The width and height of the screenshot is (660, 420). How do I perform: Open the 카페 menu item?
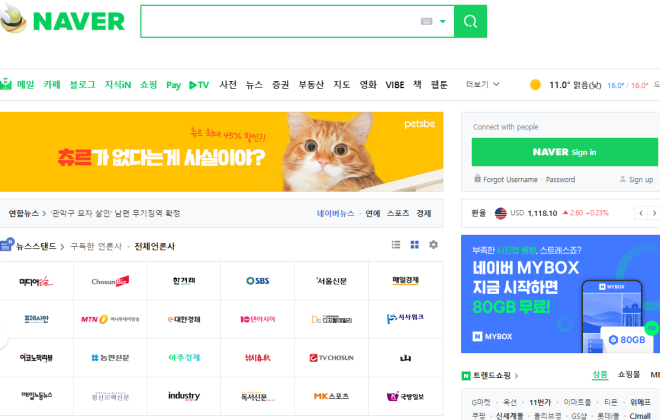coord(52,85)
